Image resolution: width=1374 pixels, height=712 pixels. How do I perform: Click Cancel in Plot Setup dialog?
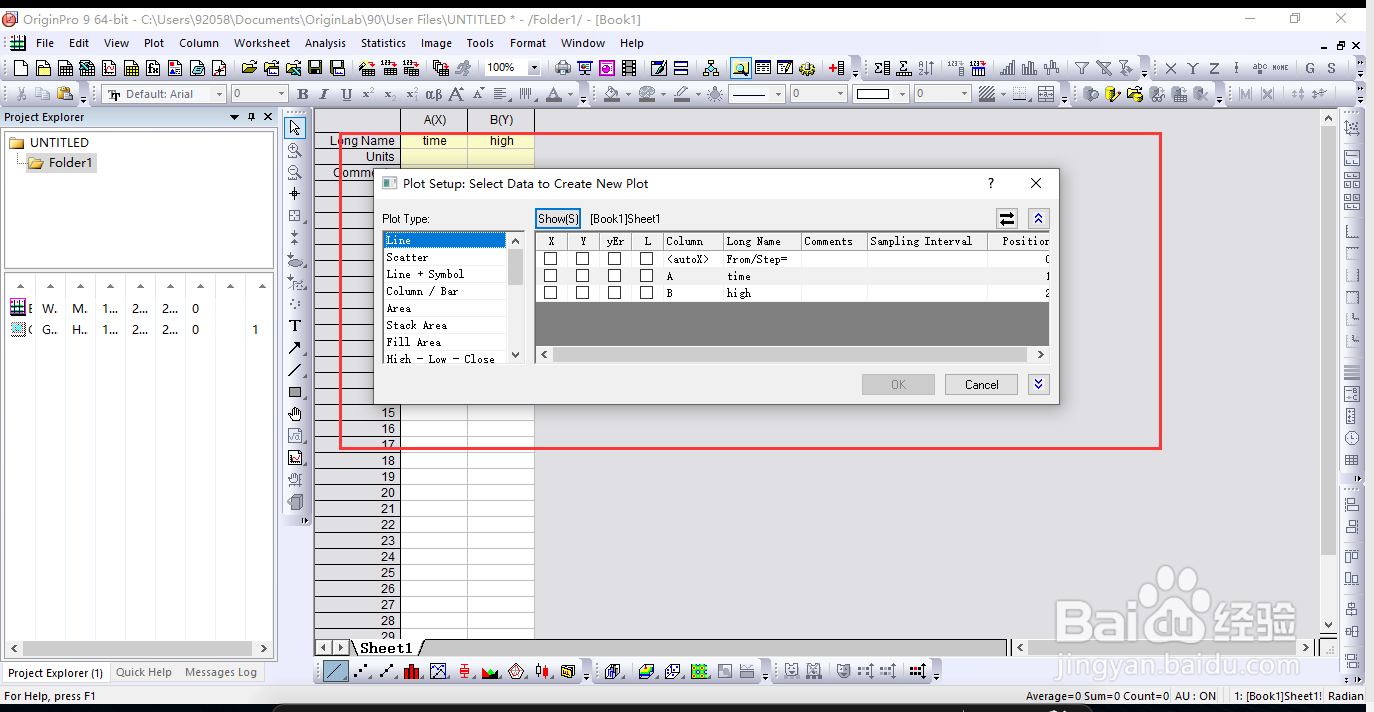[981, 384]
